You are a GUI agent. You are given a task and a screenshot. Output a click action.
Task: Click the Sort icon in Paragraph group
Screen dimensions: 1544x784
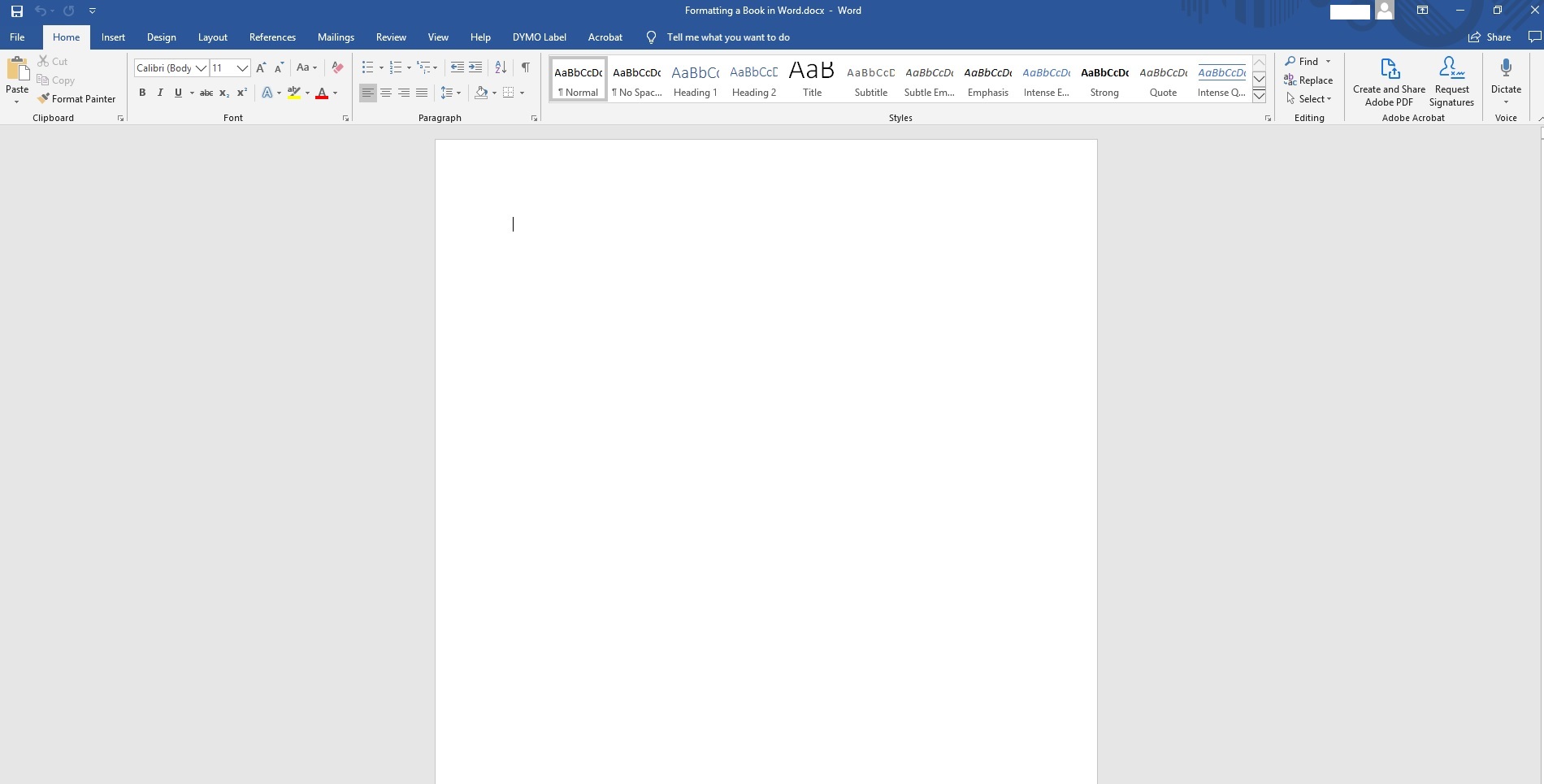coord(500,67)
